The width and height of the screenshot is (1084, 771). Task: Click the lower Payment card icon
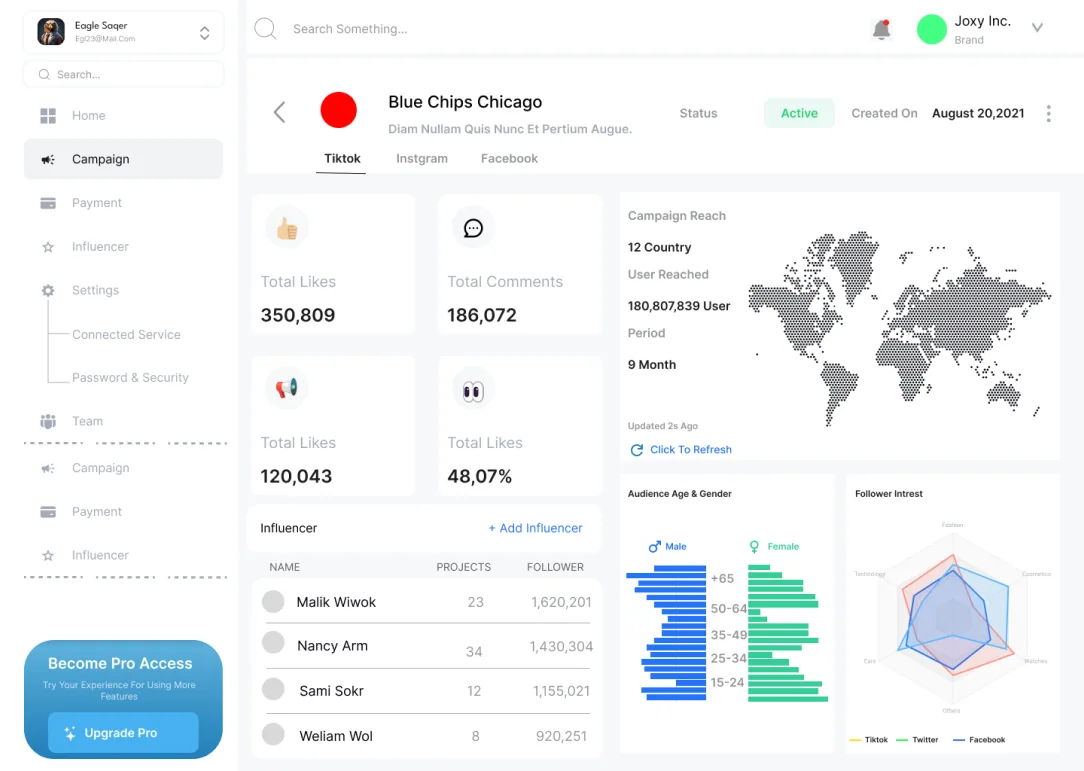click(x=48, y=512)
